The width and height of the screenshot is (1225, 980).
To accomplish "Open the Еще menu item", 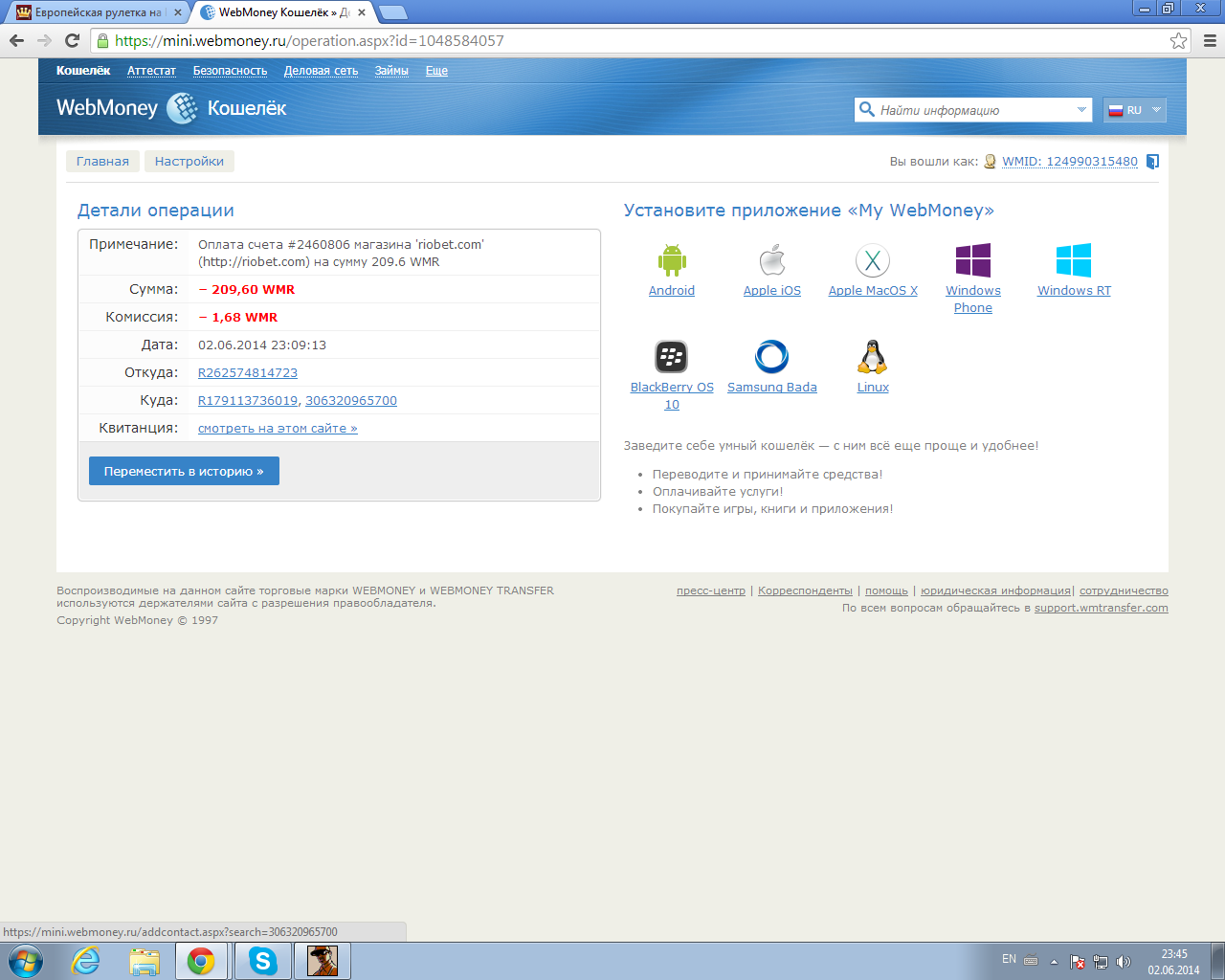I will point(436,71).
